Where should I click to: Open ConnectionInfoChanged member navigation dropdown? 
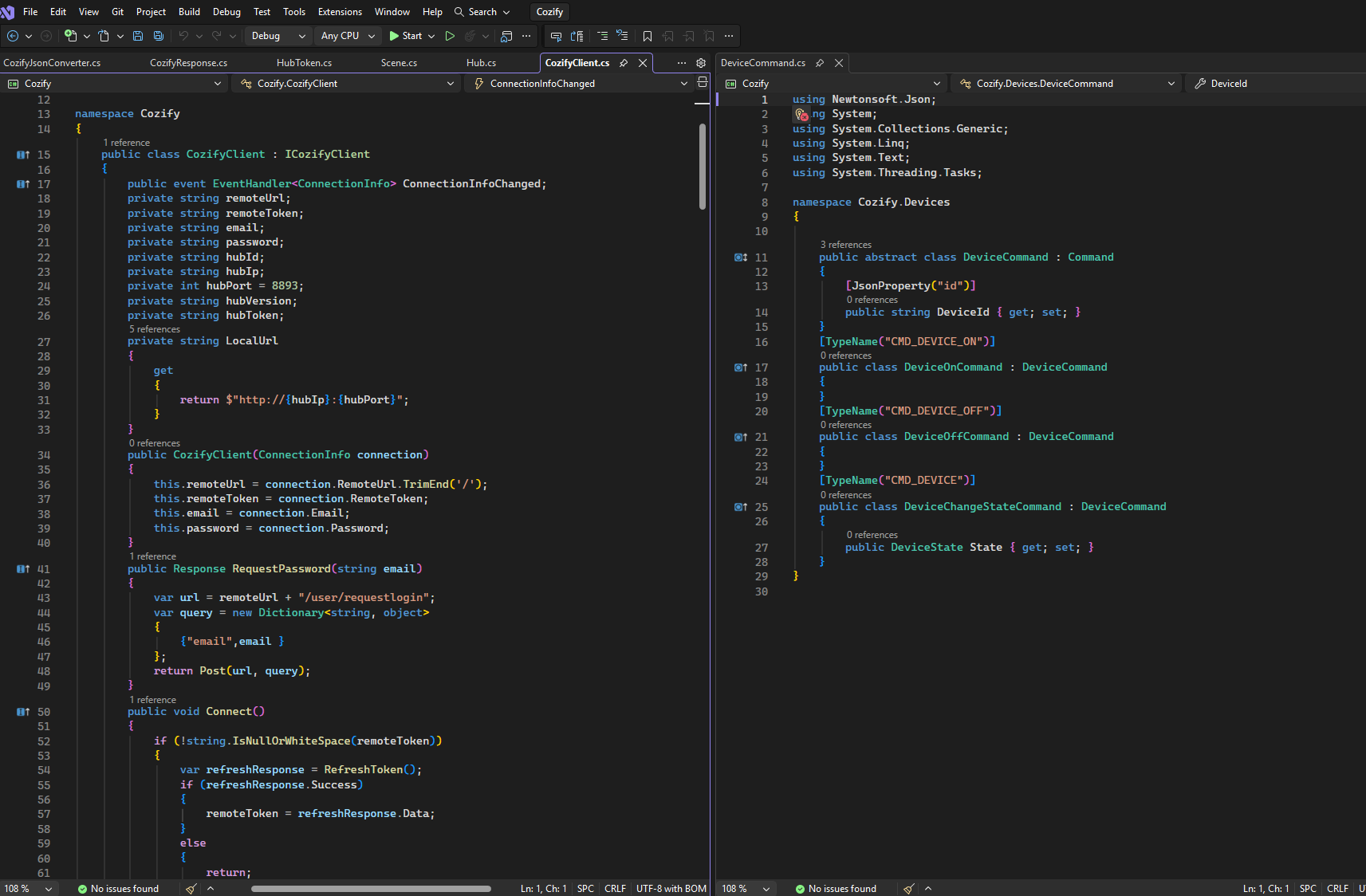click(x=579, y=84)
